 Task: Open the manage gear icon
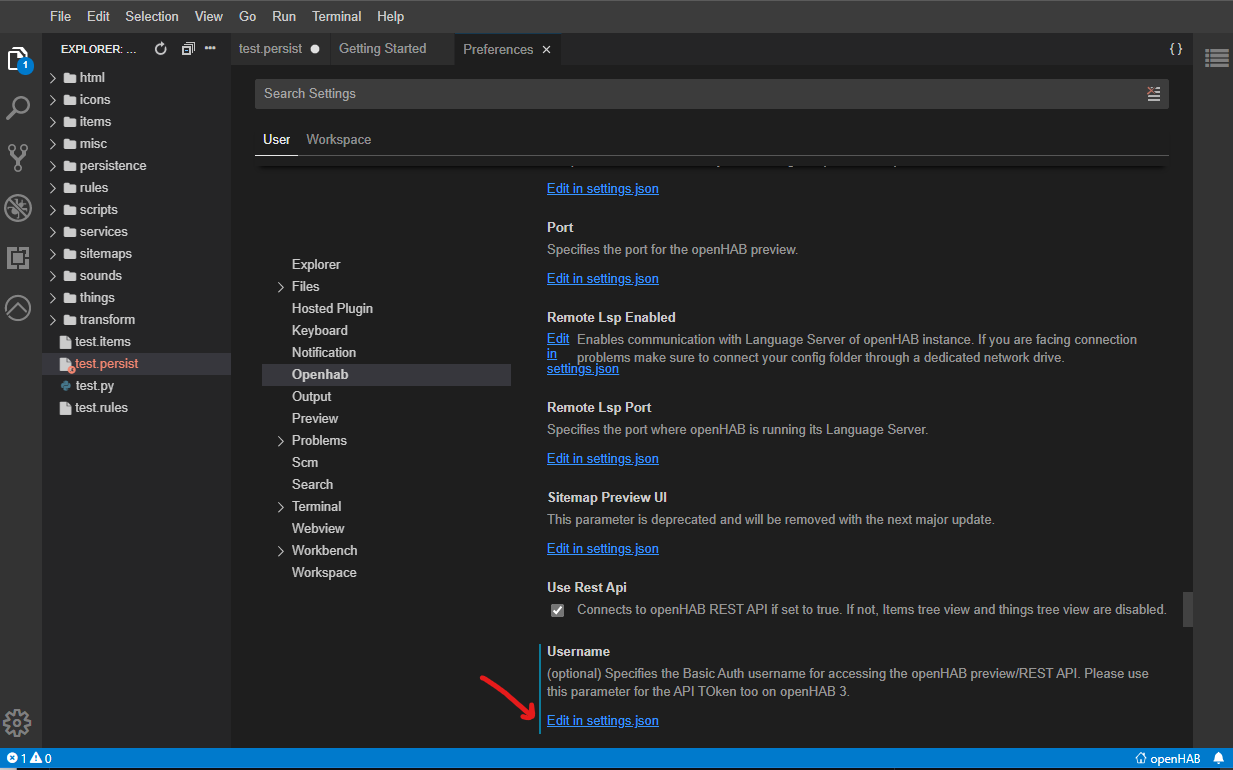(18, 722)
